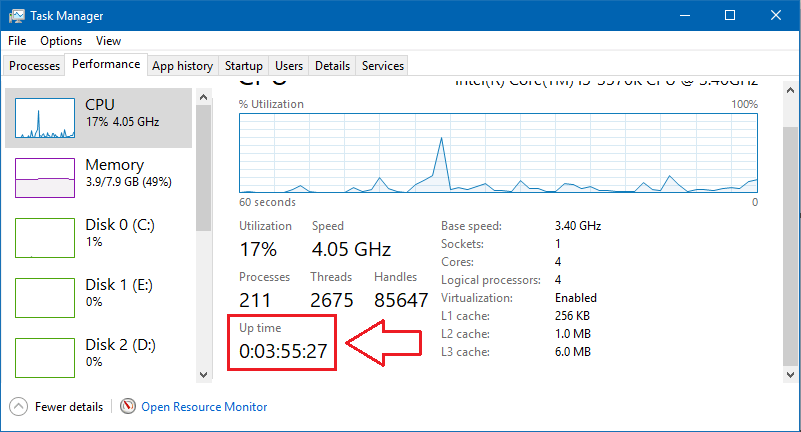
Task: Click the Memory mini graph thumbnail
Action: [45, 178]
